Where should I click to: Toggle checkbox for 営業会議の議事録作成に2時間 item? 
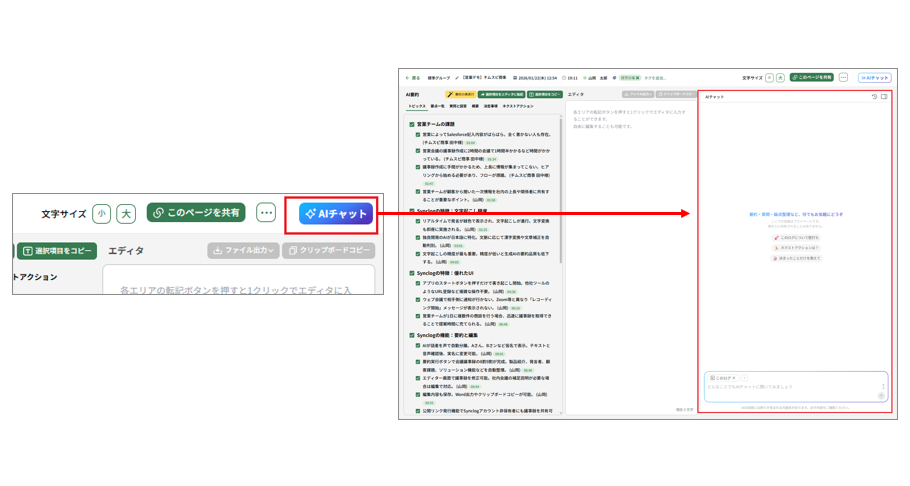417,151
